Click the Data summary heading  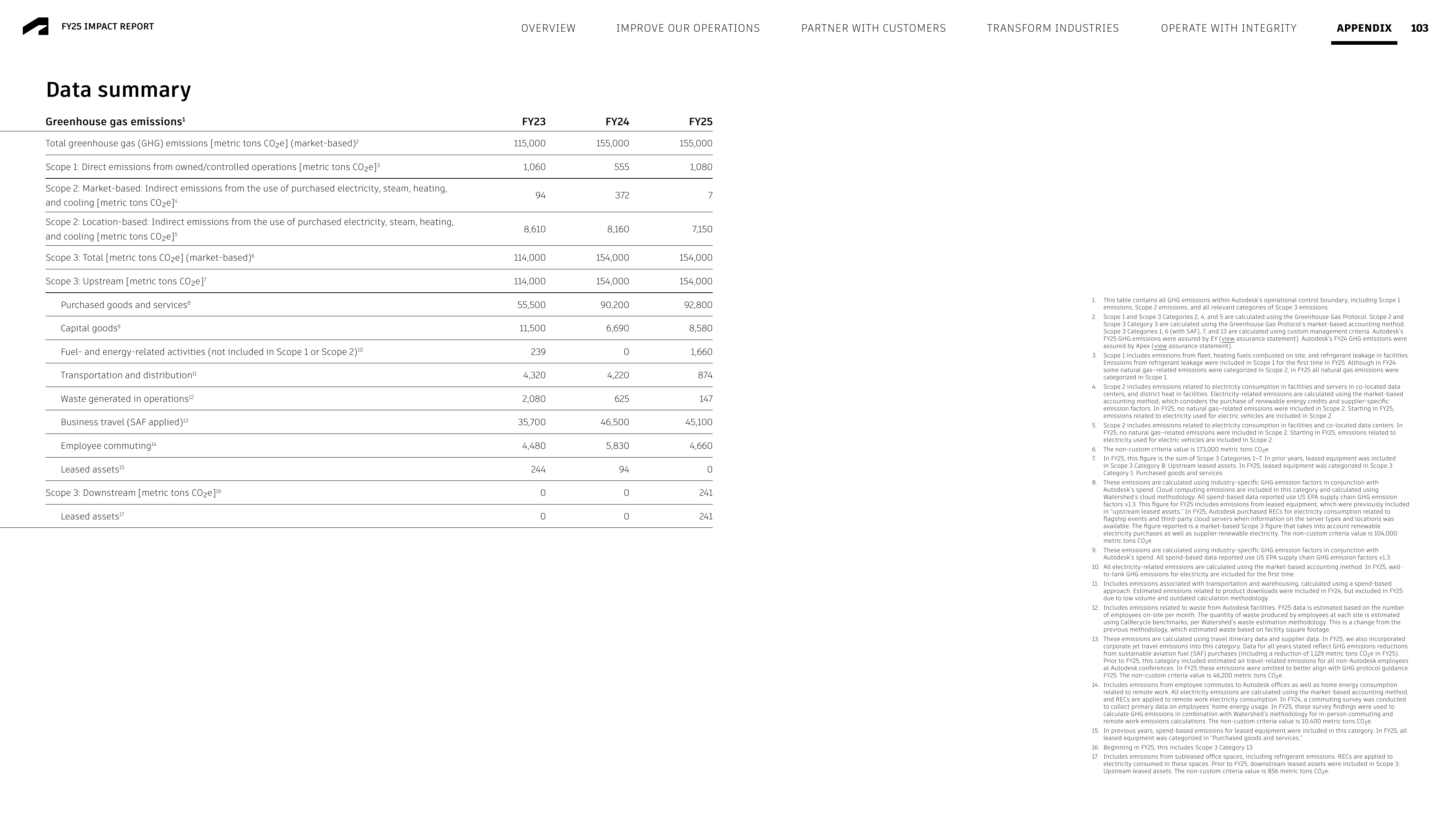118,90
